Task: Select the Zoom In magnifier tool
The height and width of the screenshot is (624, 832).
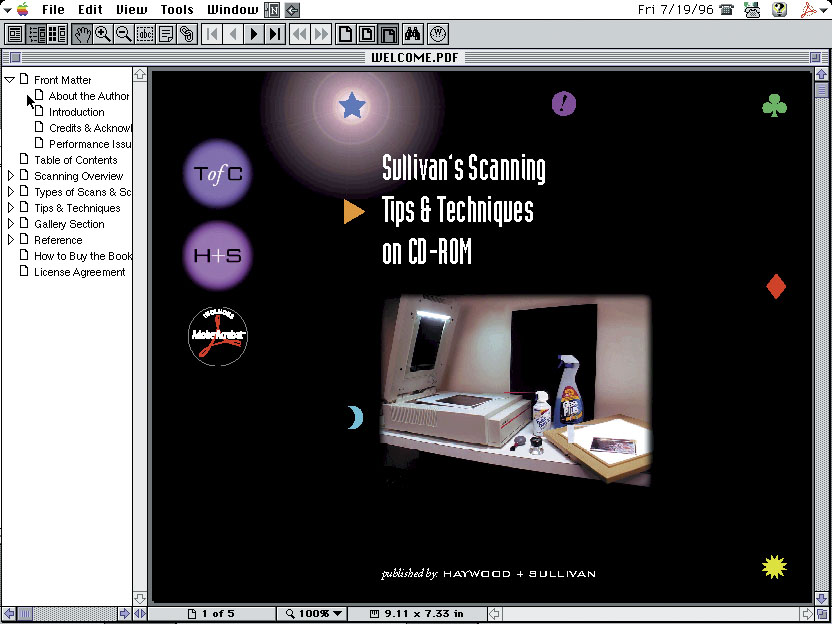Action: coord(103,34)
